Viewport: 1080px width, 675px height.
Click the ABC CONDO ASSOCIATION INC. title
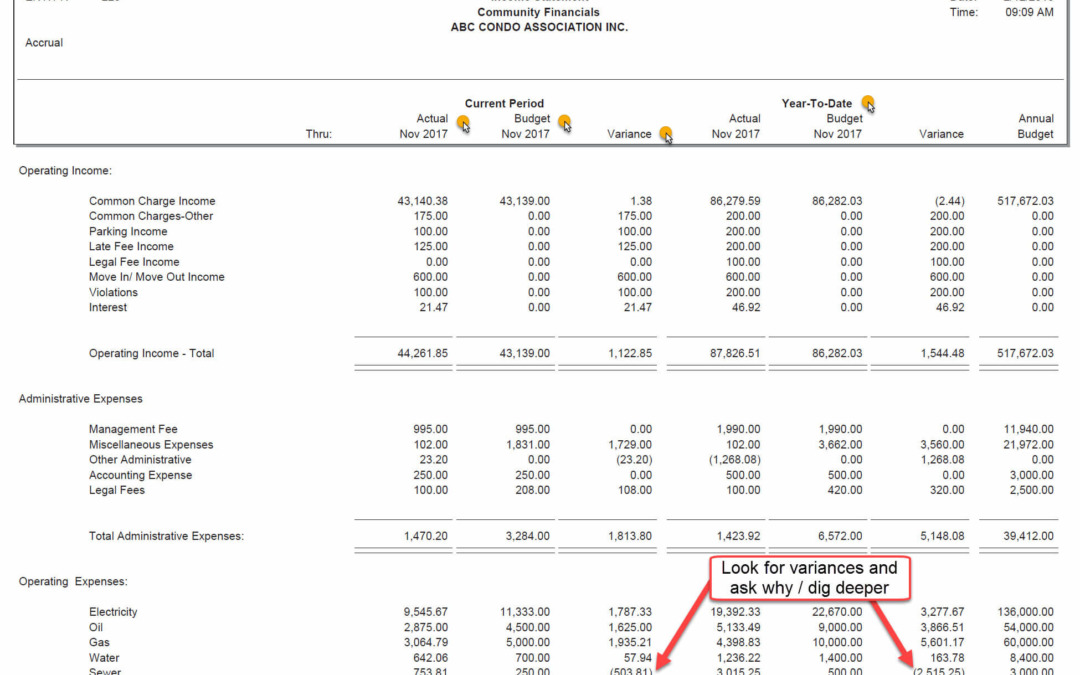539,27
